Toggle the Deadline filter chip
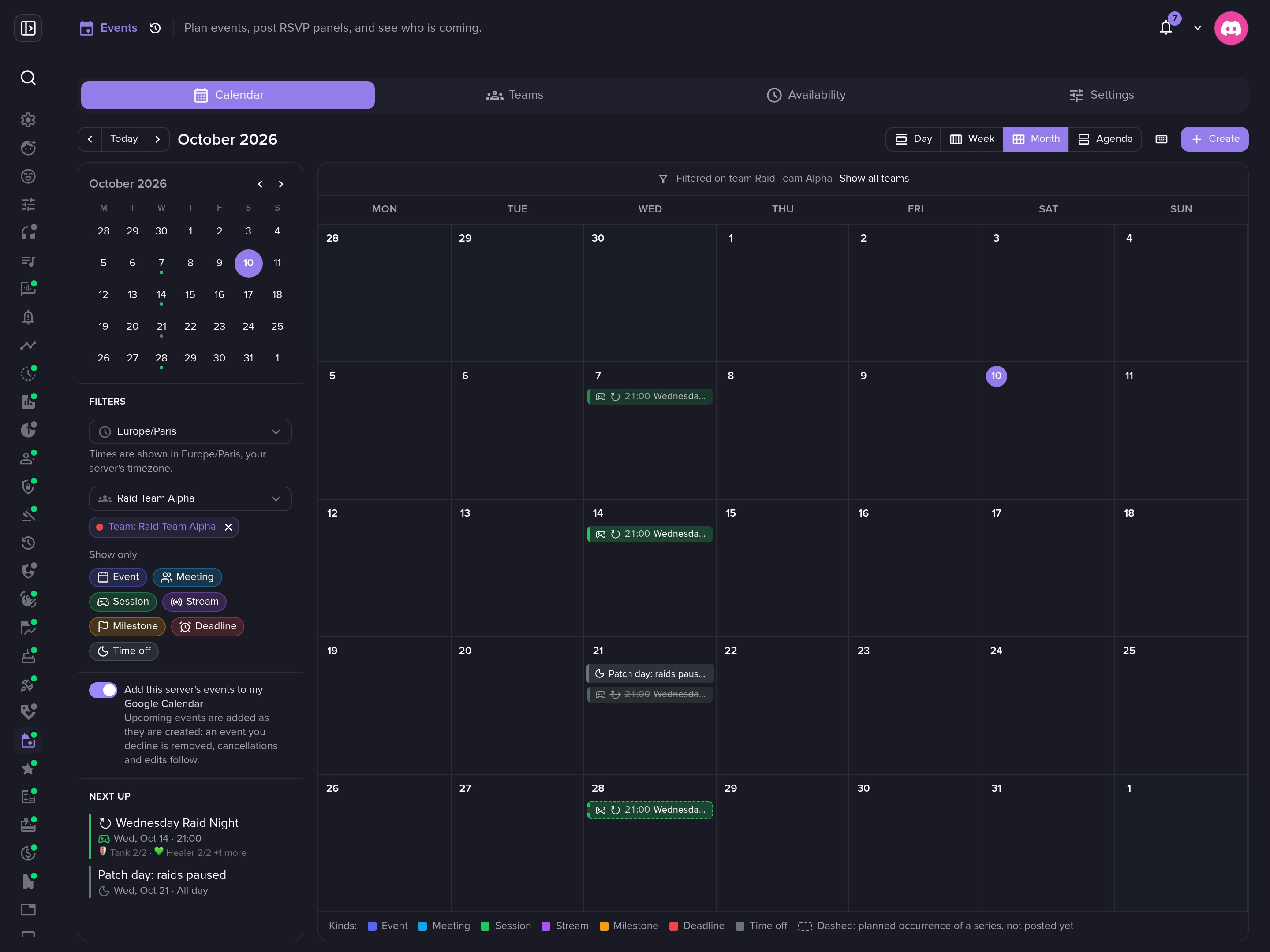Screen dimensions: 1270x952 click(x=208, y=626)
